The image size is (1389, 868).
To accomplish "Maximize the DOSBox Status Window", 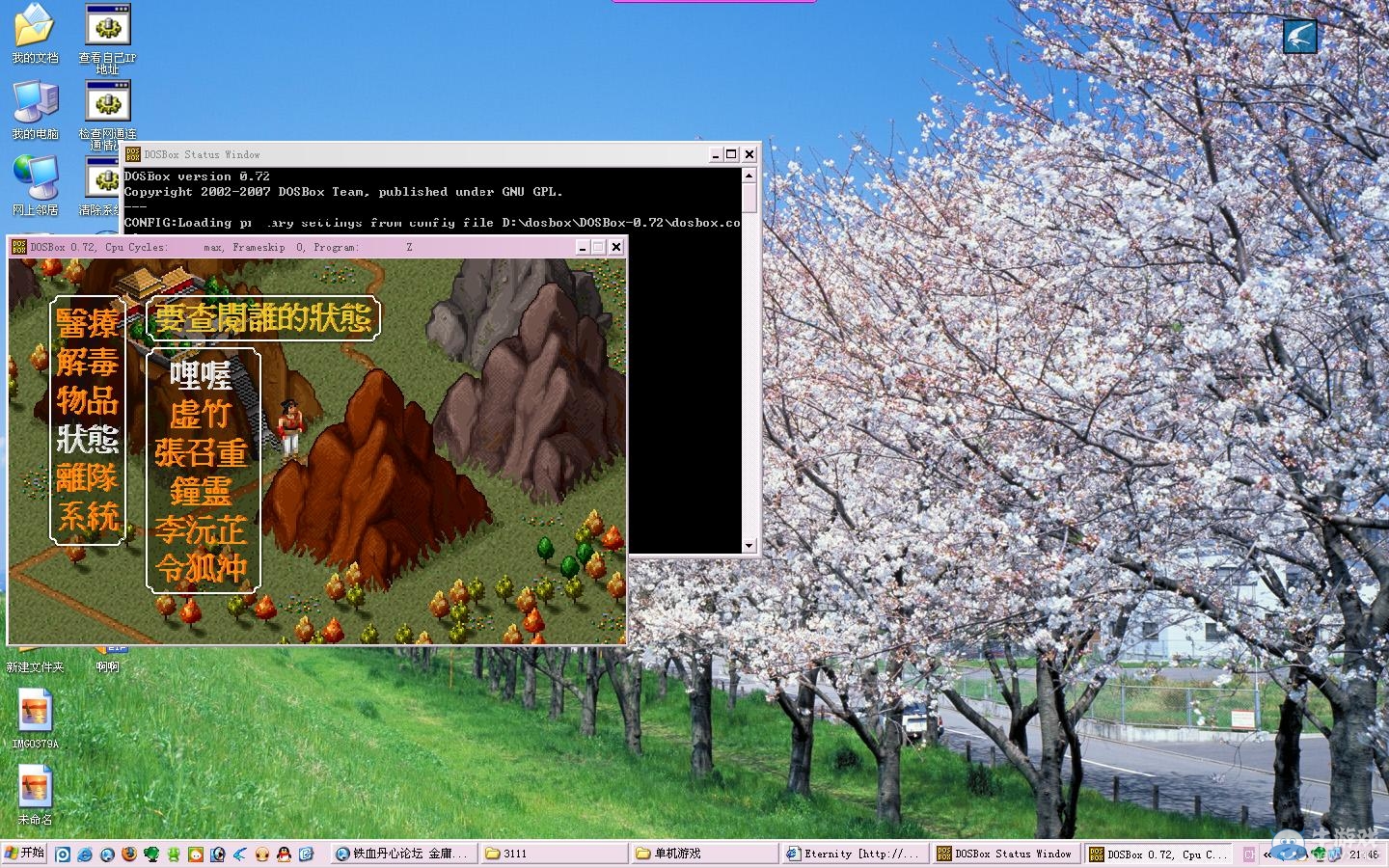I will 732,154.
